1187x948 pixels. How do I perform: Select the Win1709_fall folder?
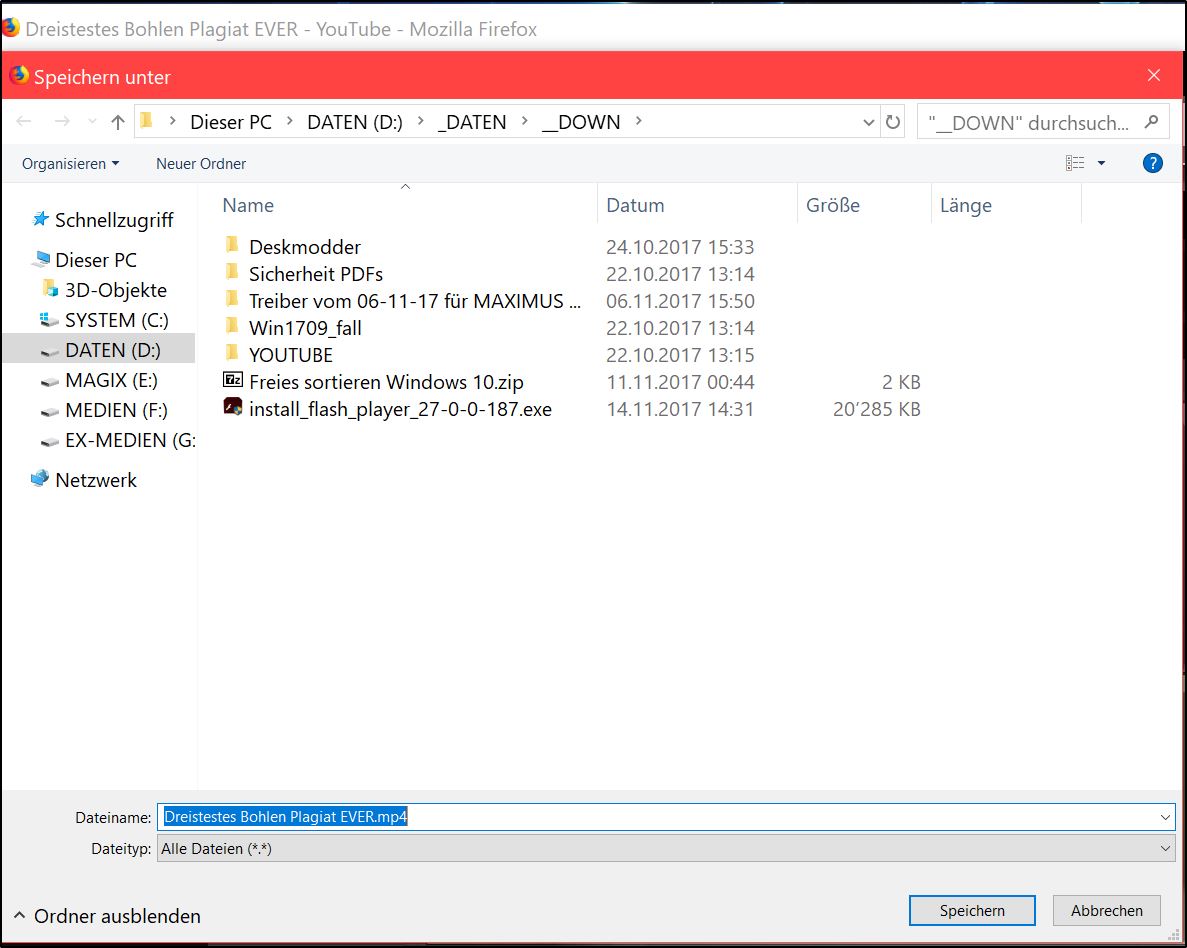[x=305, y=329]
